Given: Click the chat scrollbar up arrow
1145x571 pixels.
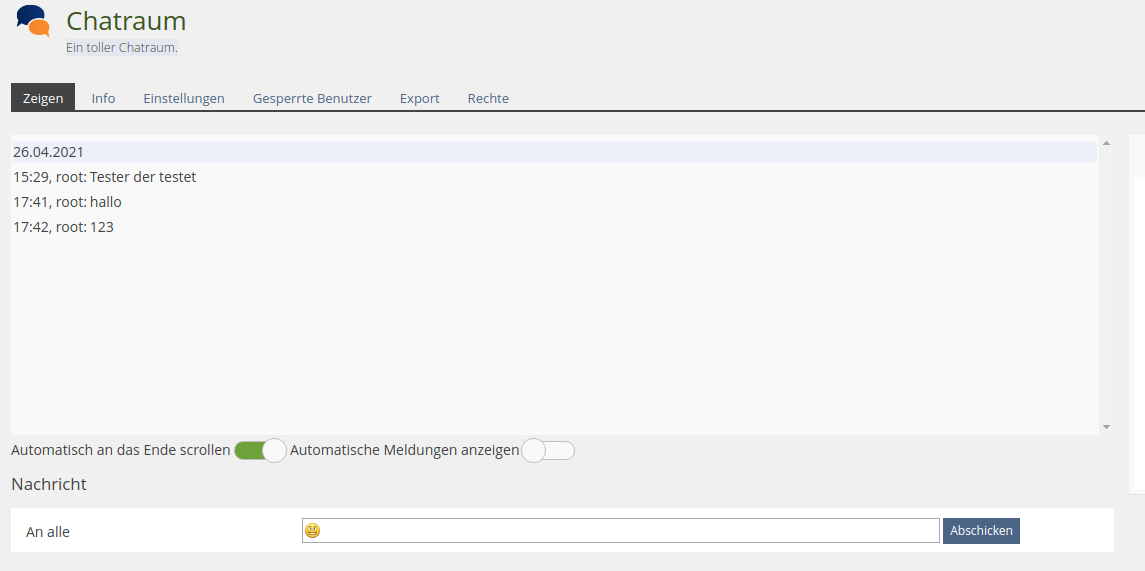Looking at the screenshot, I should (x=1106, y=144).
